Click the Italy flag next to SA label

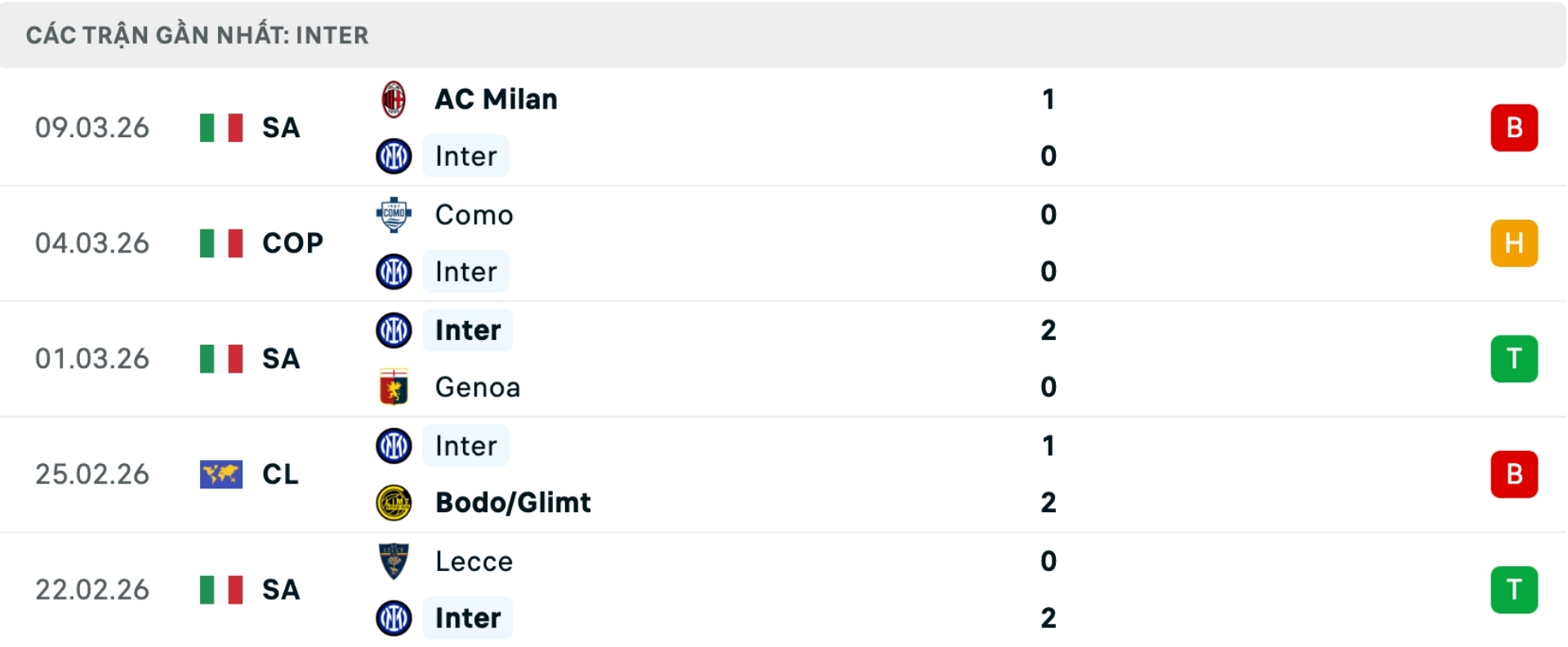click(x=221, y=127)
